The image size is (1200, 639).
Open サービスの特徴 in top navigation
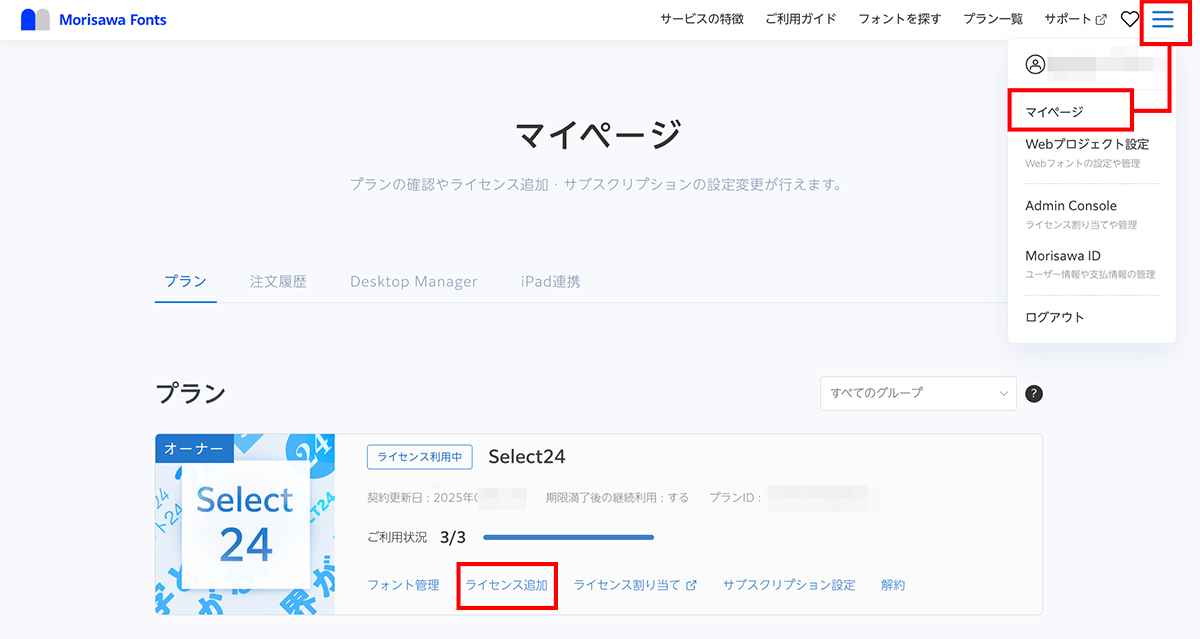[x=702, y=19]
